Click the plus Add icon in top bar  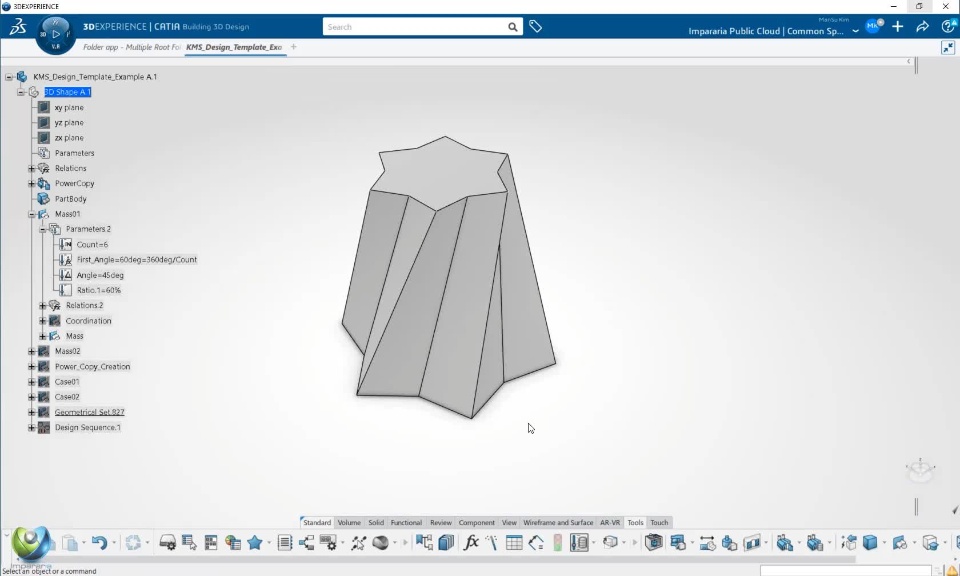pyautogui.click(x=898, y=26)
